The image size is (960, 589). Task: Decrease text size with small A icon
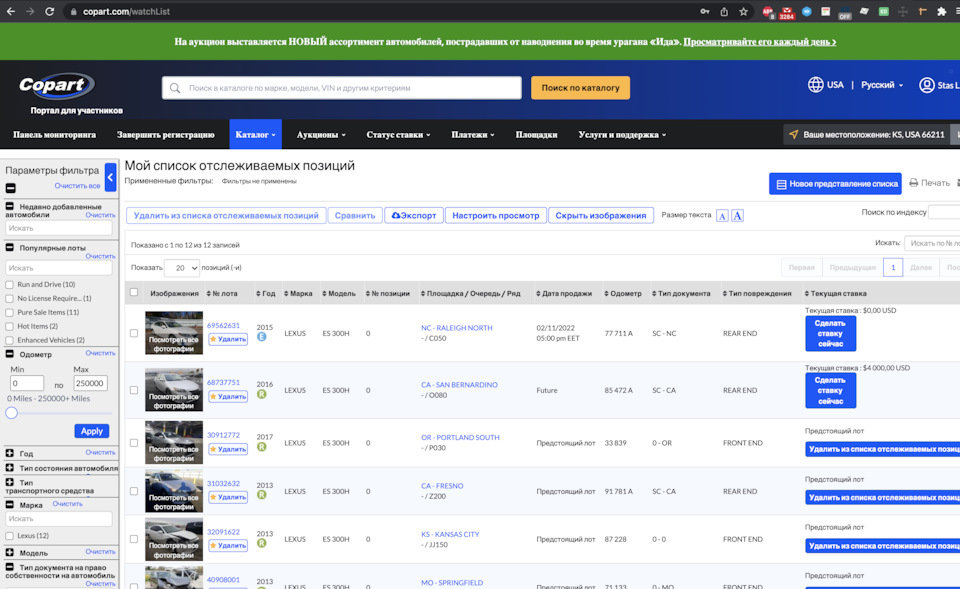click(x=722, y=216)
